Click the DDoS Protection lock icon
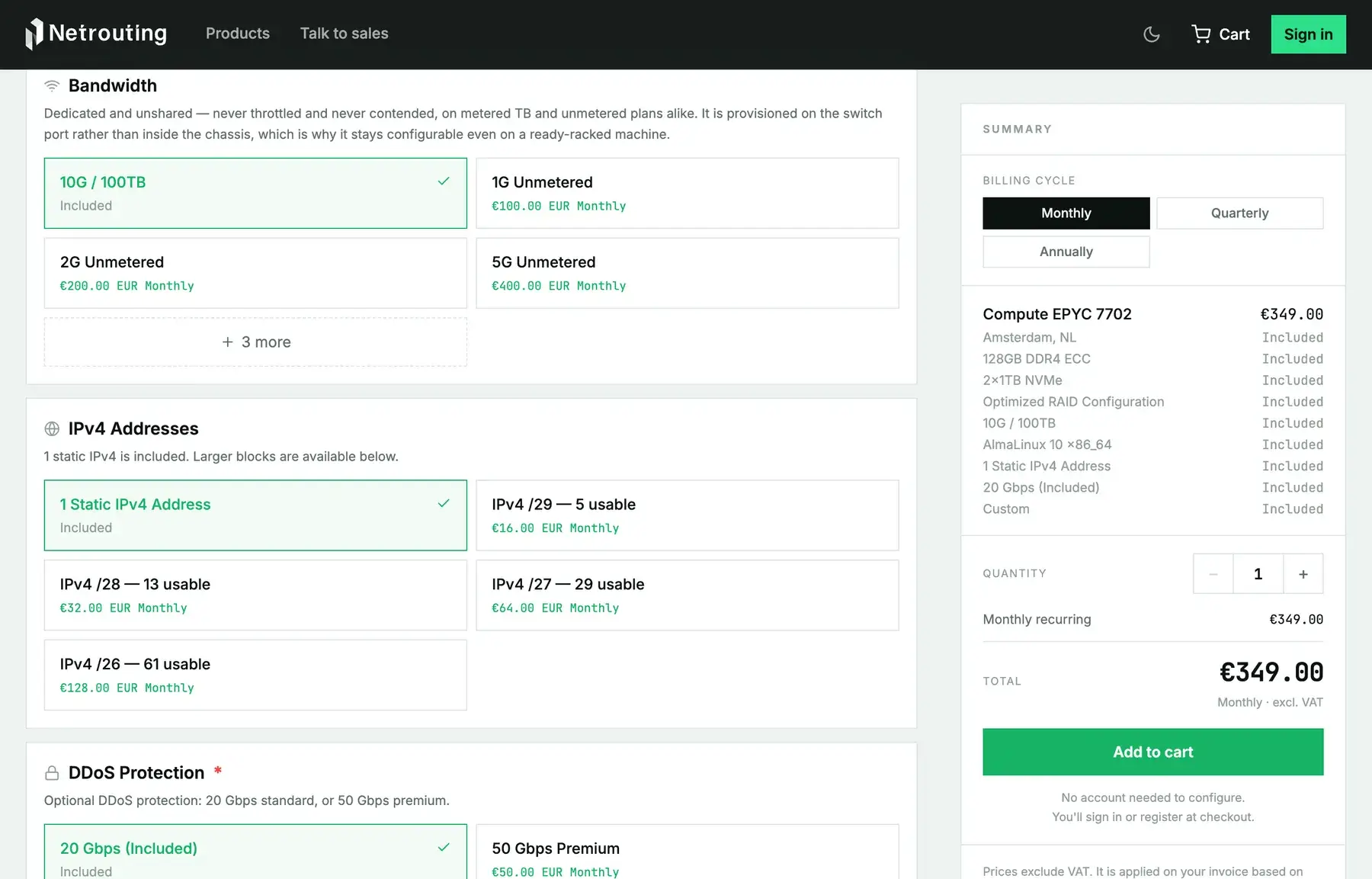This screenshot has width=1372, height=879. point(52,773)
